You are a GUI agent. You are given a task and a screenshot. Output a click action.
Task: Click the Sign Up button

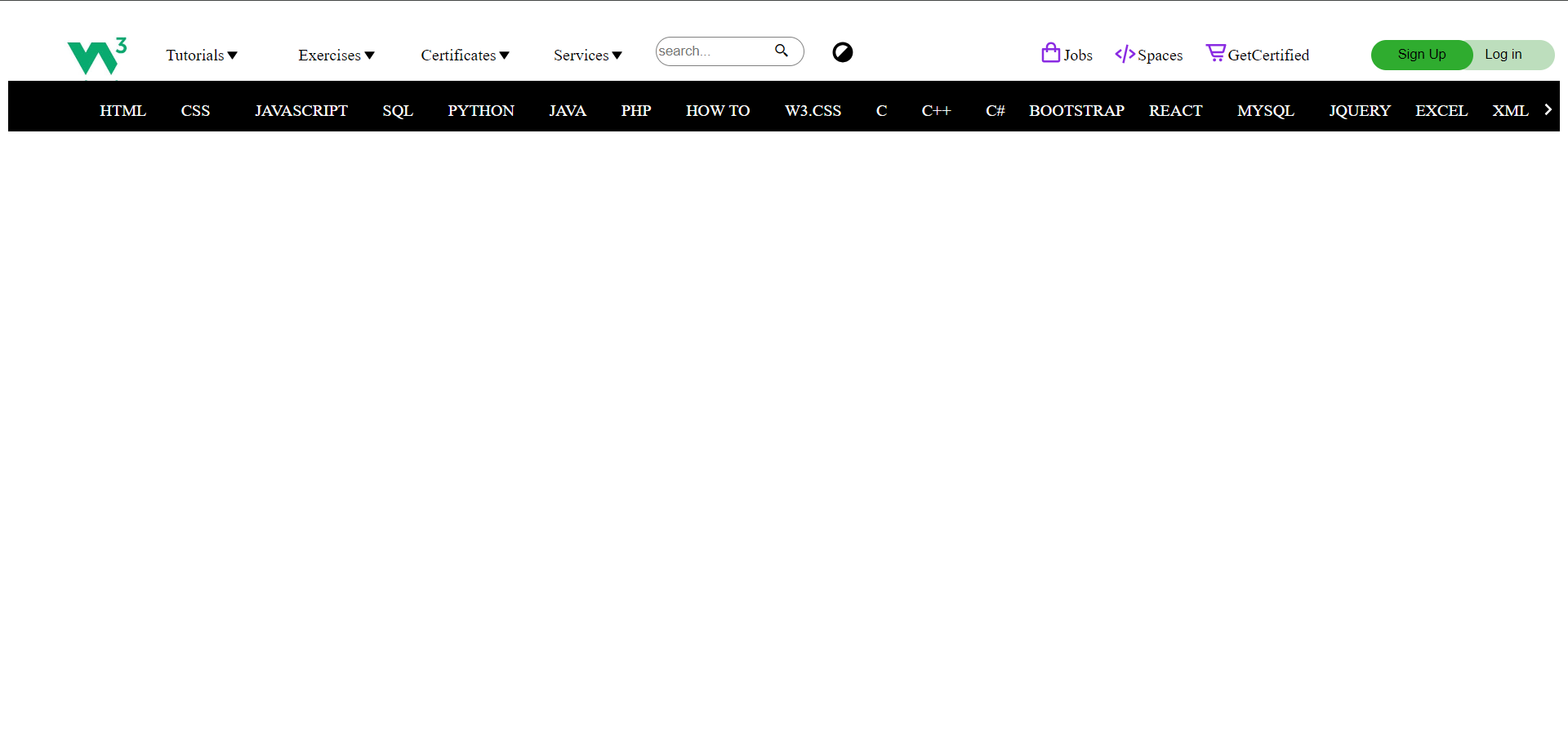[x=1421, y=55]
